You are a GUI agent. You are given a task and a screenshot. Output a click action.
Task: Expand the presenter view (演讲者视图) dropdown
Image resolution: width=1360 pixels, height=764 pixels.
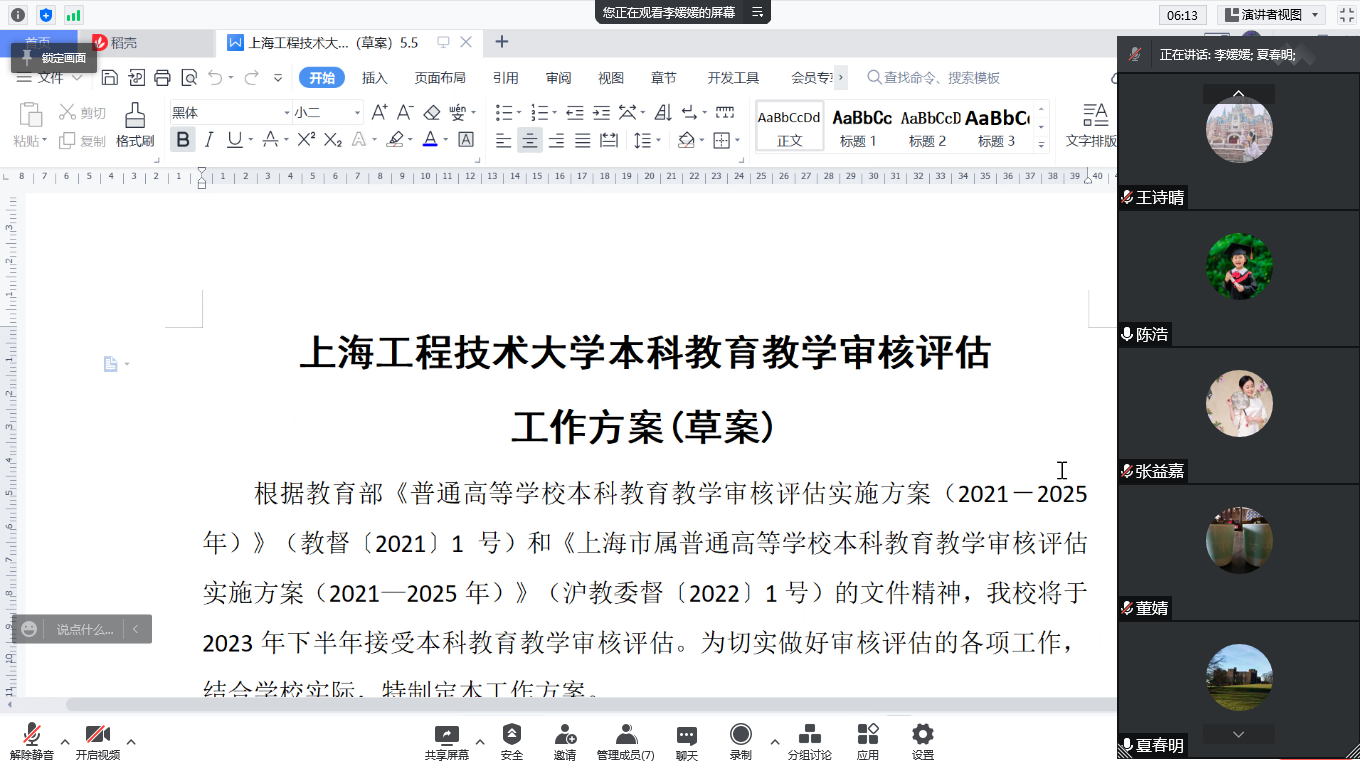(1315, 15)
